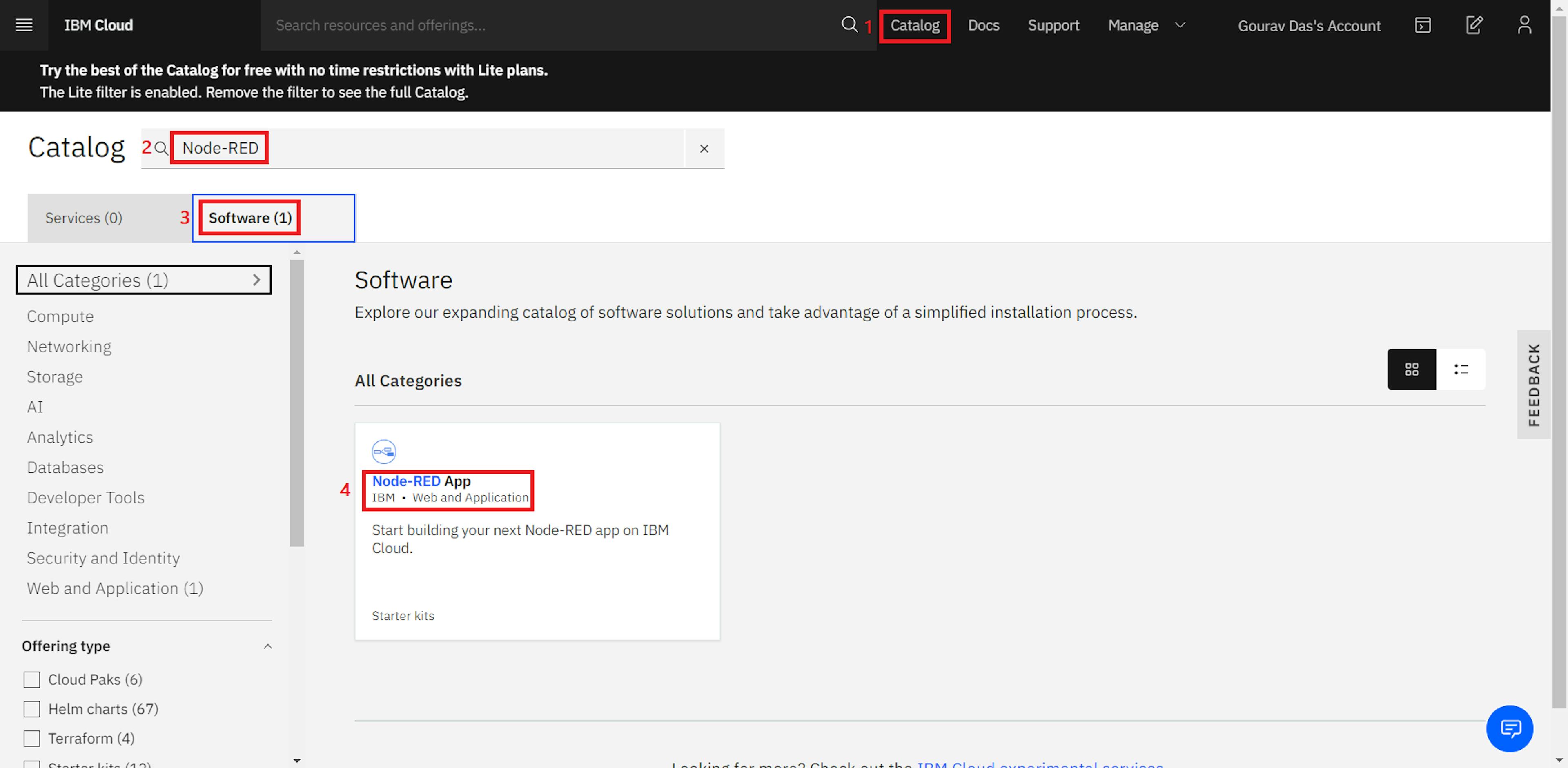Open the user profile avatar icon

tap(1524, 25)
